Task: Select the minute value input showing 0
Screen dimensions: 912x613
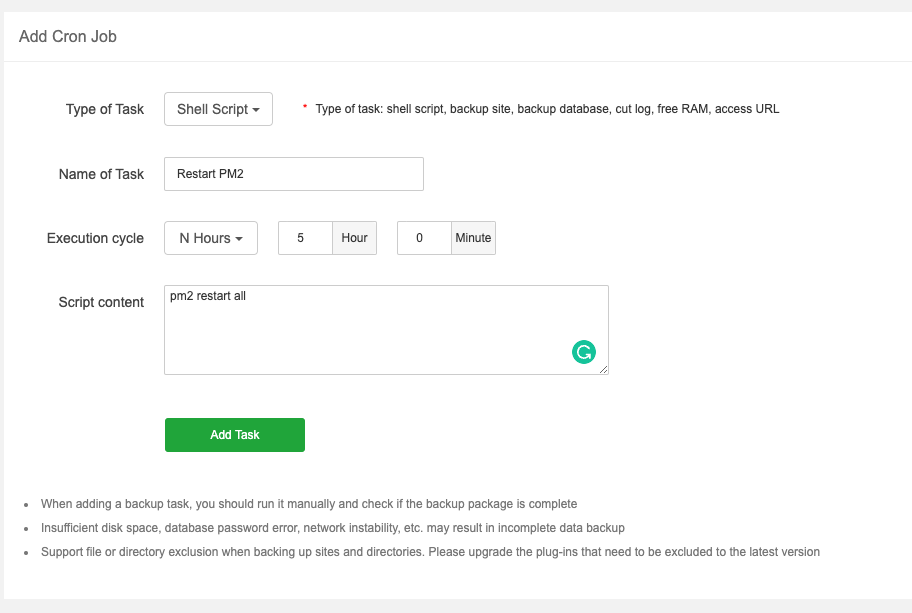Action: pyautogui.click(x=424, y=238)
